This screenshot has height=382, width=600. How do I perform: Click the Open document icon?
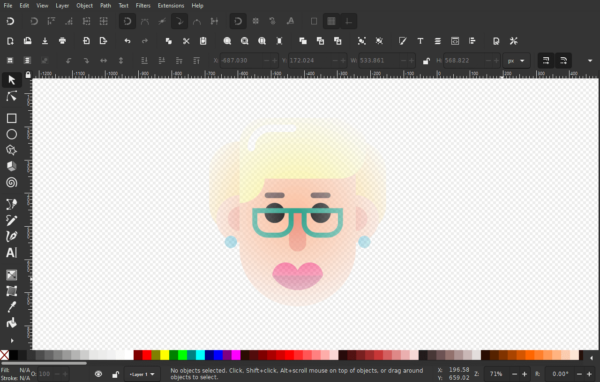(28, 41)
